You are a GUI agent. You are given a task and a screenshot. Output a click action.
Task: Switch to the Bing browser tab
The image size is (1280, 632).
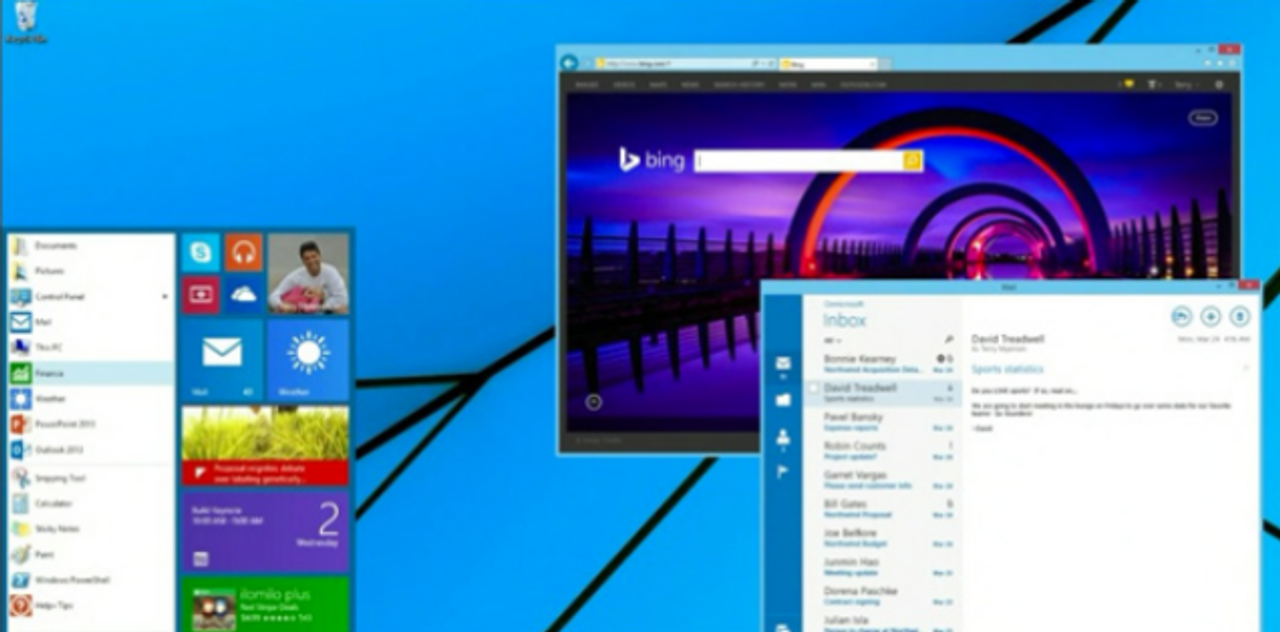828,64
